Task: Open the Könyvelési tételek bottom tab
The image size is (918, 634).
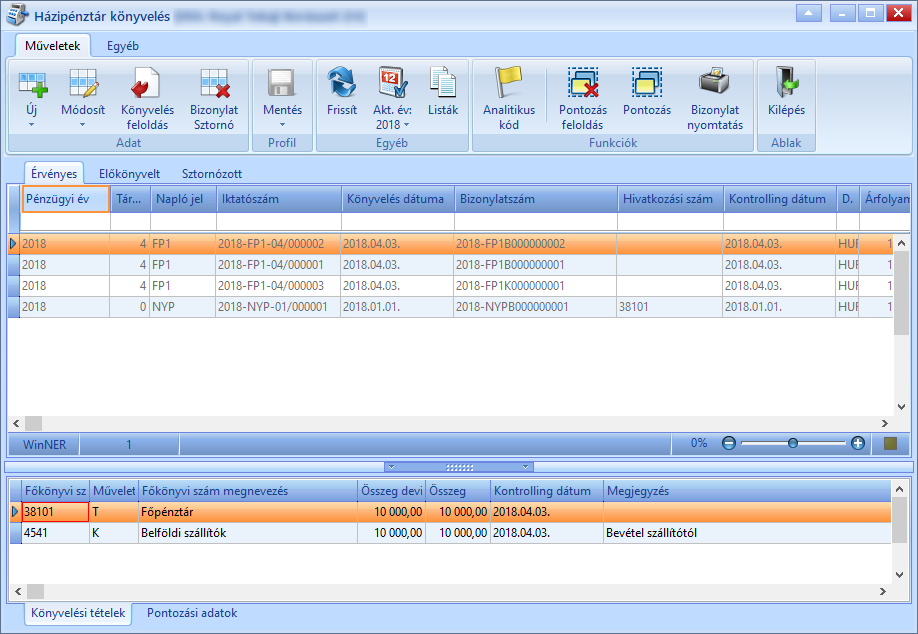Action: tap(78, 613)
